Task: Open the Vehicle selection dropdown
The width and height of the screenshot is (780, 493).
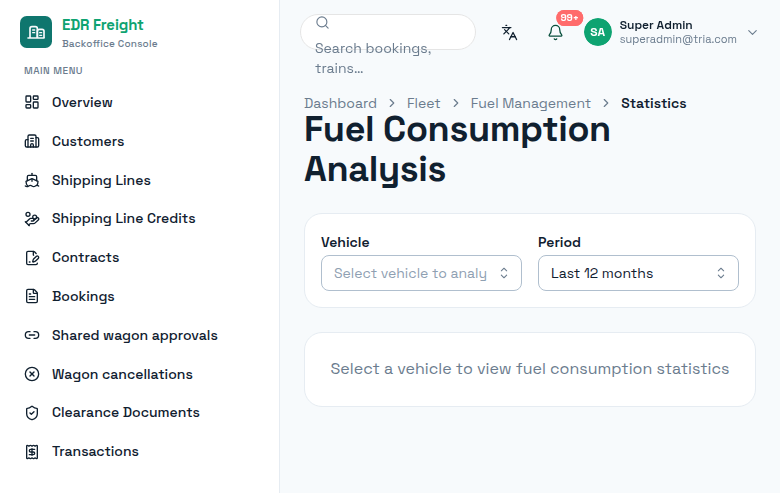Action: (x=421, y=273)
